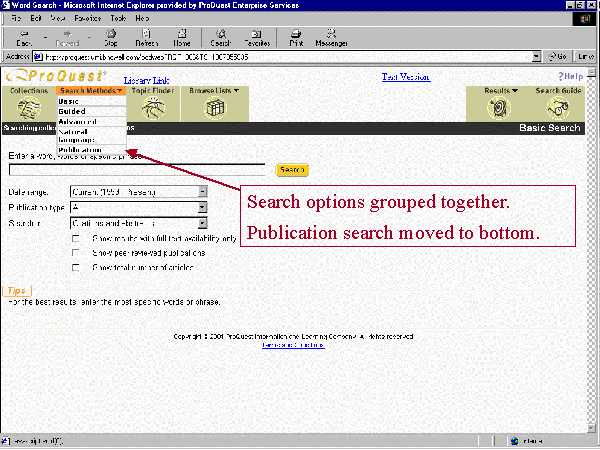
Task: Click the Go button beside the address
Action: [558, 57]
